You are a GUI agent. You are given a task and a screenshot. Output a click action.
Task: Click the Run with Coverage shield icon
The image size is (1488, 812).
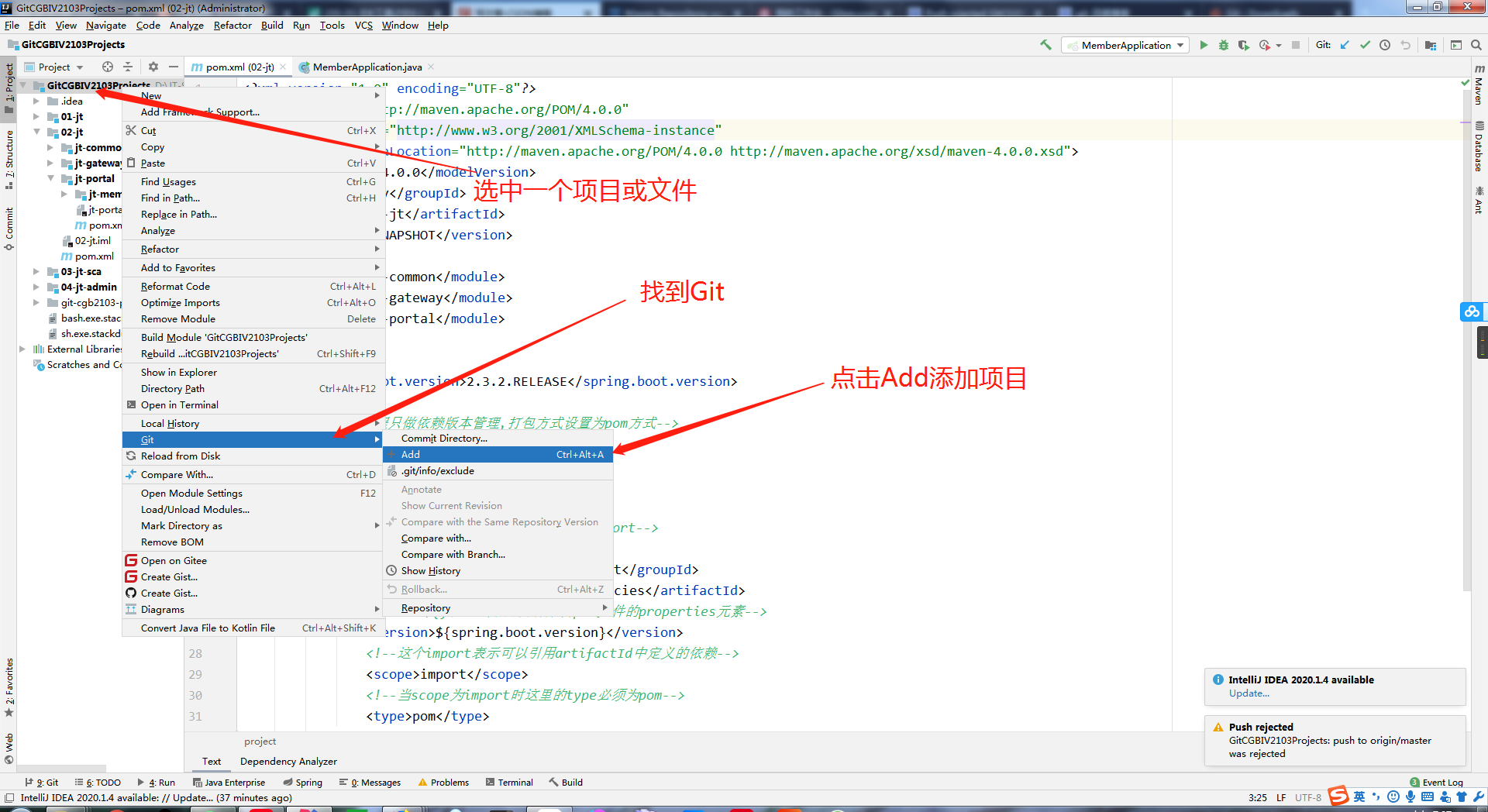1244,45
